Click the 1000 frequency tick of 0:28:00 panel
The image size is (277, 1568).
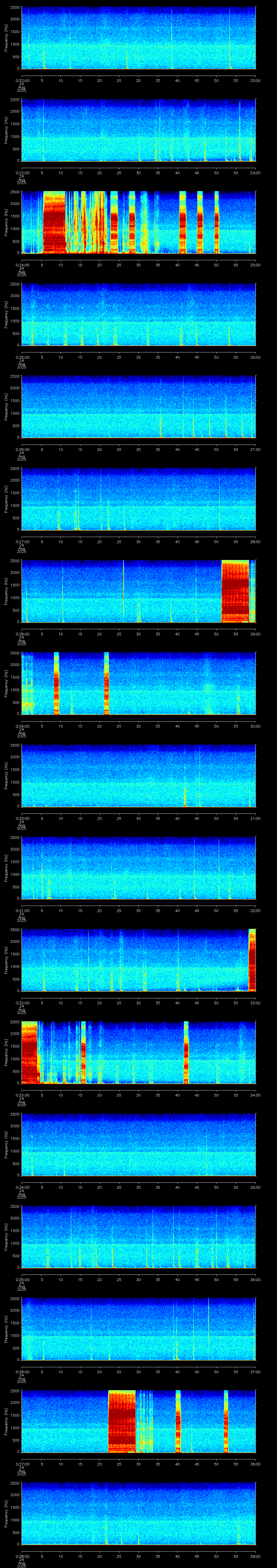[15, 597]
